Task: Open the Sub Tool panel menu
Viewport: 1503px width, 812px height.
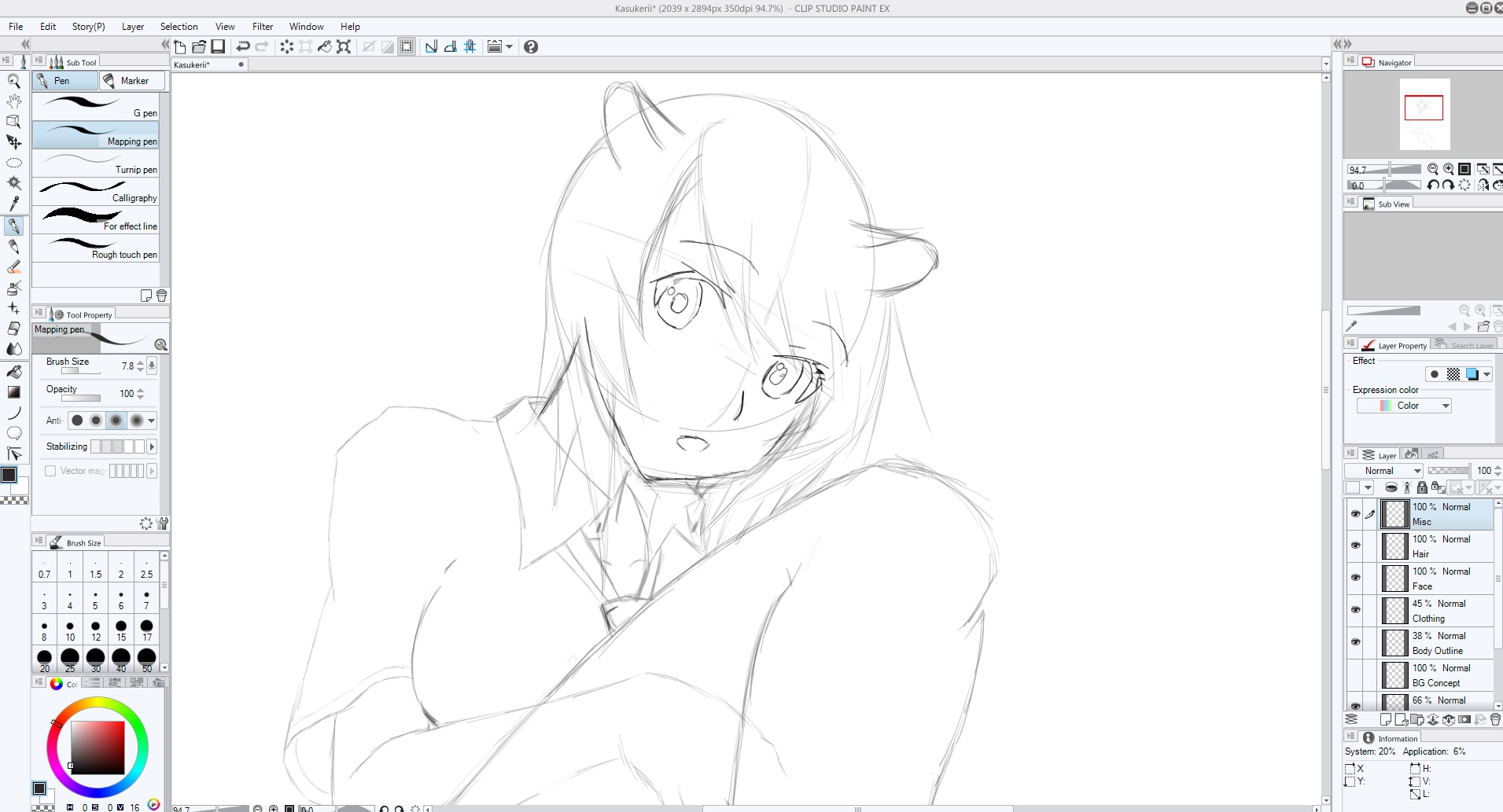Action: click(39, 61)
